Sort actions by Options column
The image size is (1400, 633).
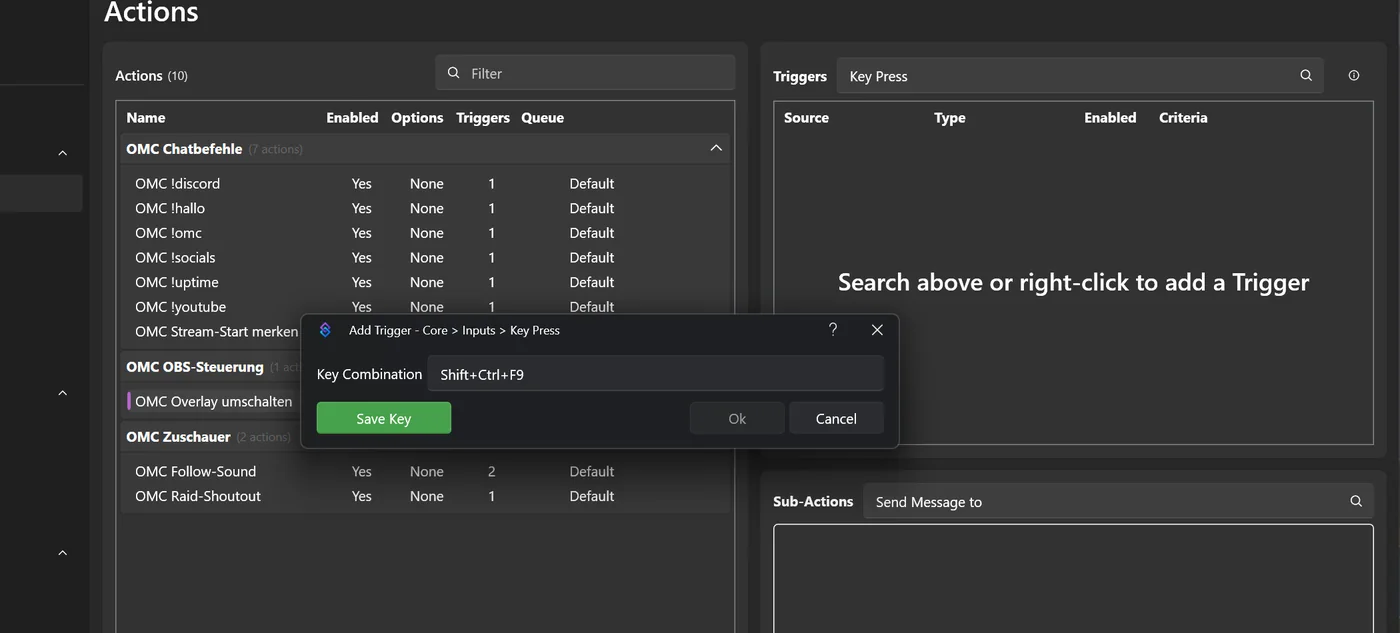[x=417, y=118]
